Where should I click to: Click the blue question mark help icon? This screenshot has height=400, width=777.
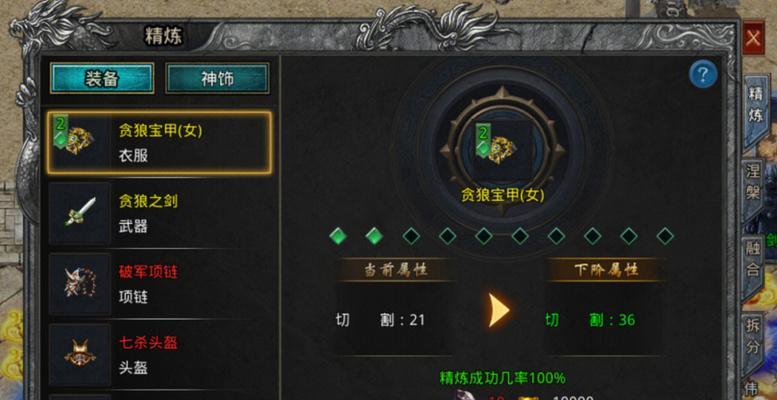click(x=703, y=74)
